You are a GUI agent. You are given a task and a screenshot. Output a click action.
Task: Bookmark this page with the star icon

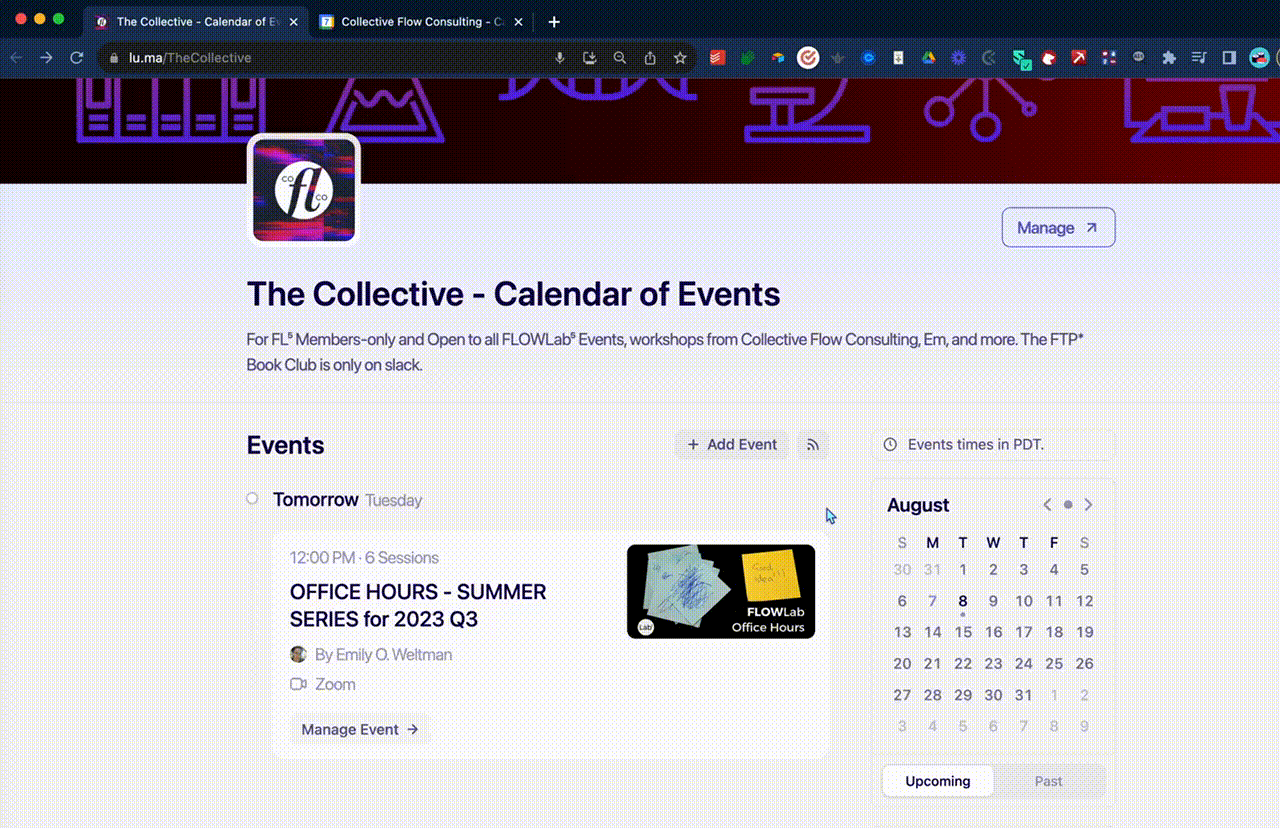[x=680, y=58]
